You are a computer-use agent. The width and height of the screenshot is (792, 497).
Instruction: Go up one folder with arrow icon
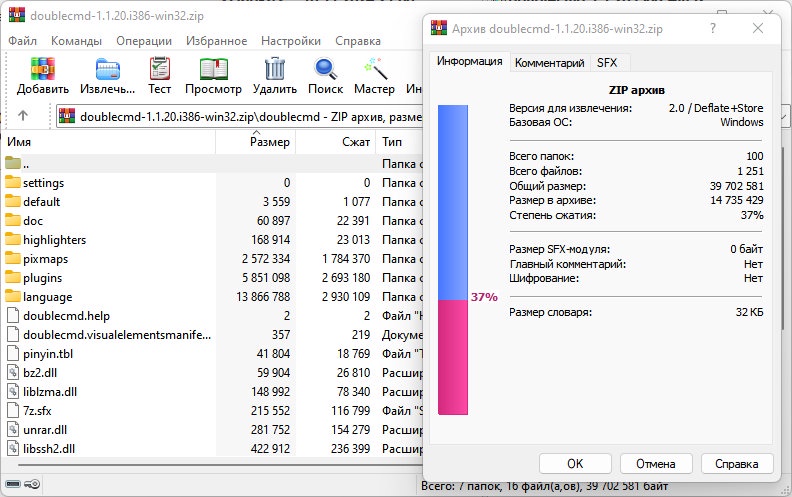[23, 116]
